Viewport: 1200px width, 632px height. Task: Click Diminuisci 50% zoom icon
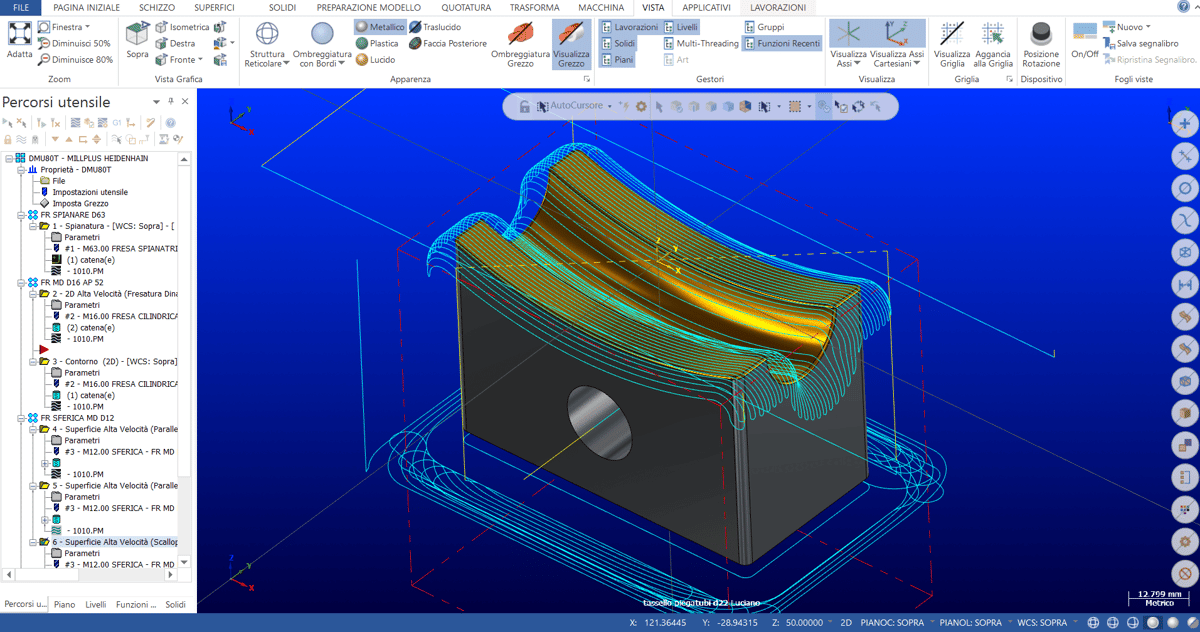[x=45, y=44]
